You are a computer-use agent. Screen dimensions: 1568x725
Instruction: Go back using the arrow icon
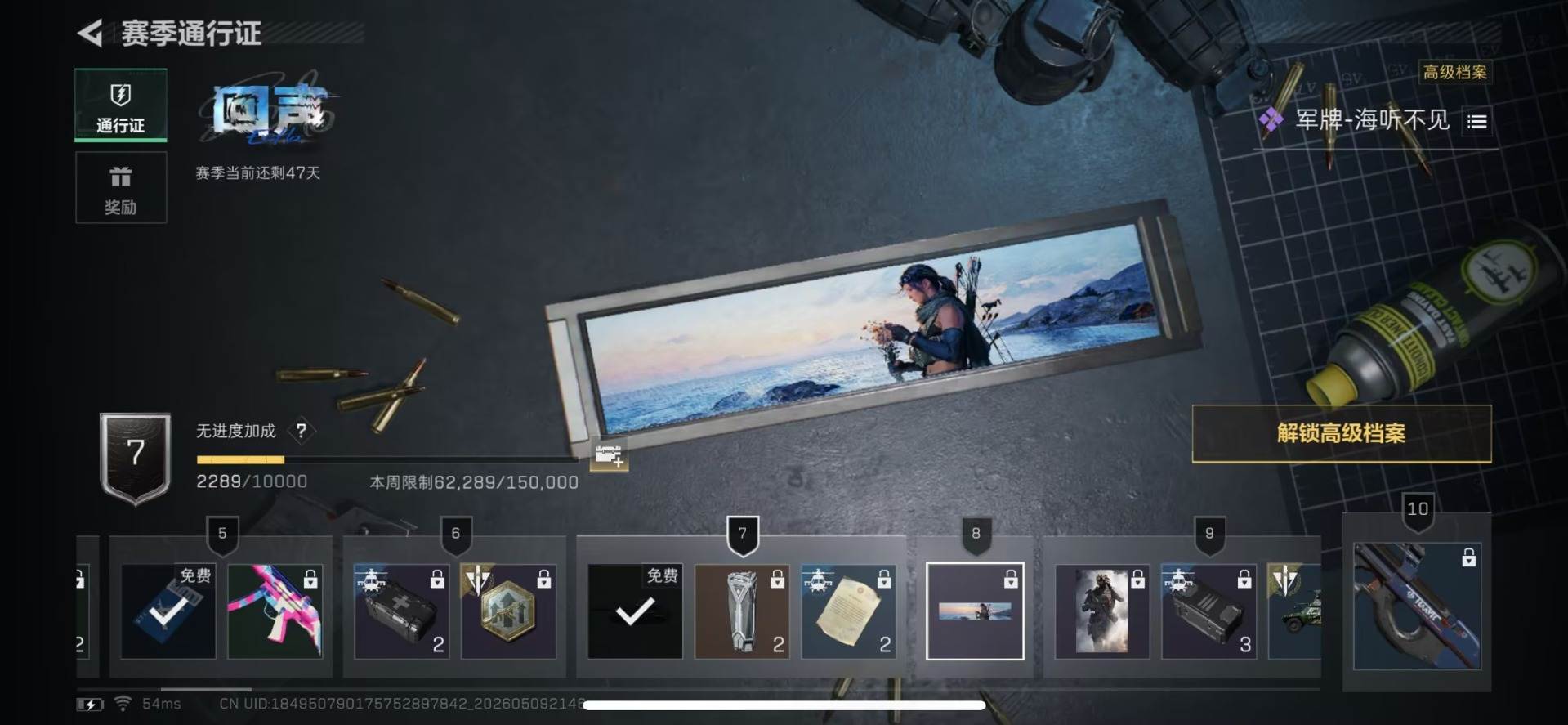tap(90, 34)
